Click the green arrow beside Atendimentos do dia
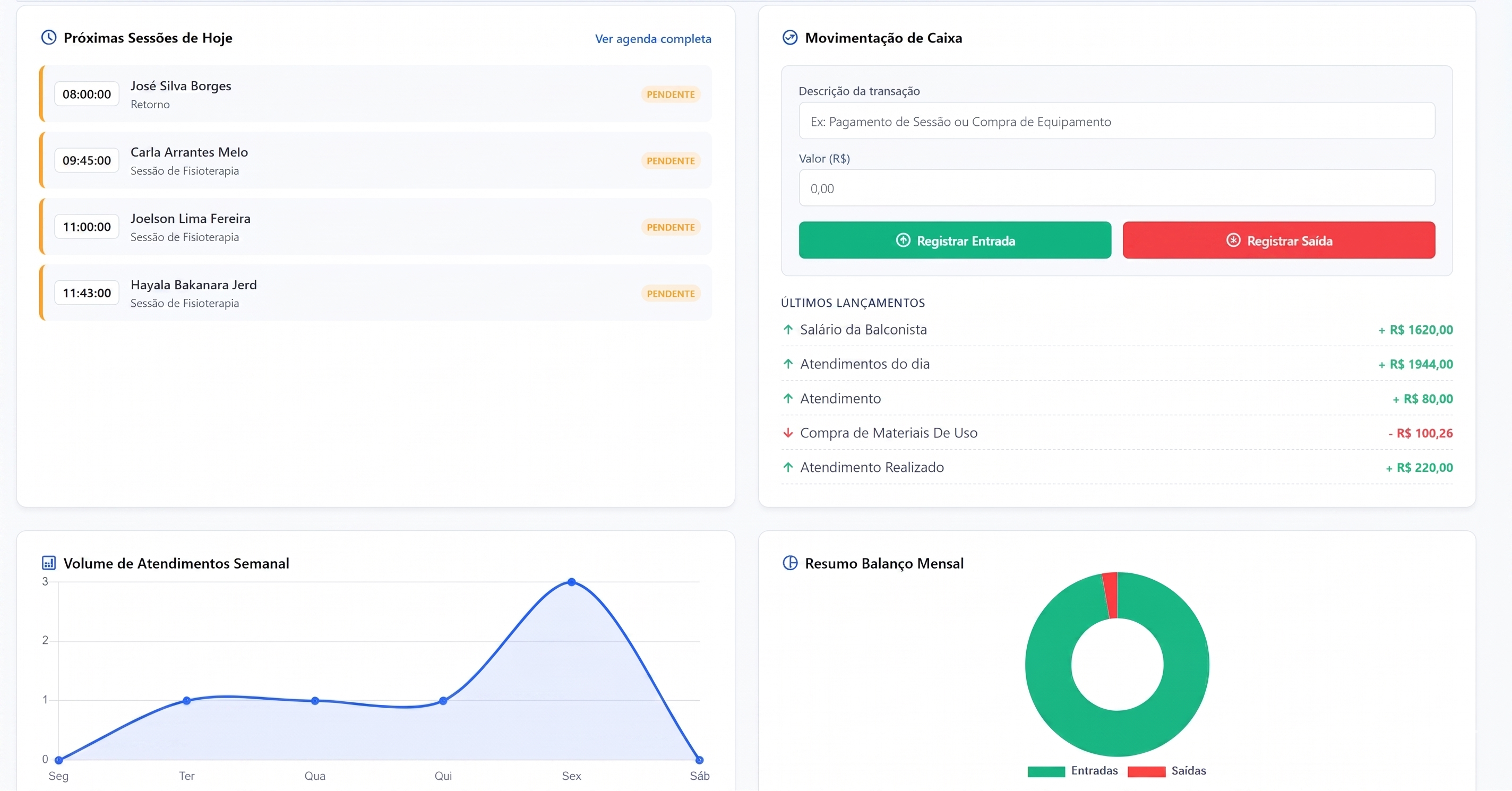The height and width of the screenshot is (791, 1512). [788, 364]
